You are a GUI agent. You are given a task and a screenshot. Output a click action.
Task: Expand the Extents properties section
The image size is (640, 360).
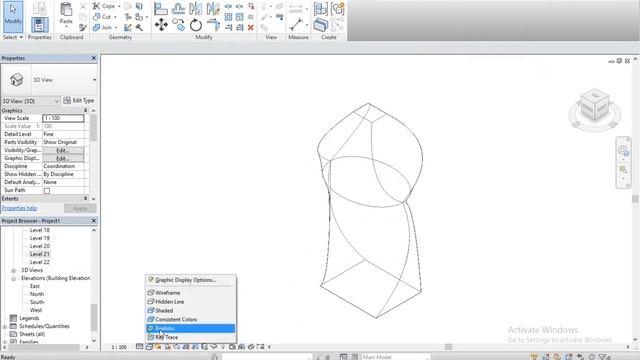click(86, 198)
